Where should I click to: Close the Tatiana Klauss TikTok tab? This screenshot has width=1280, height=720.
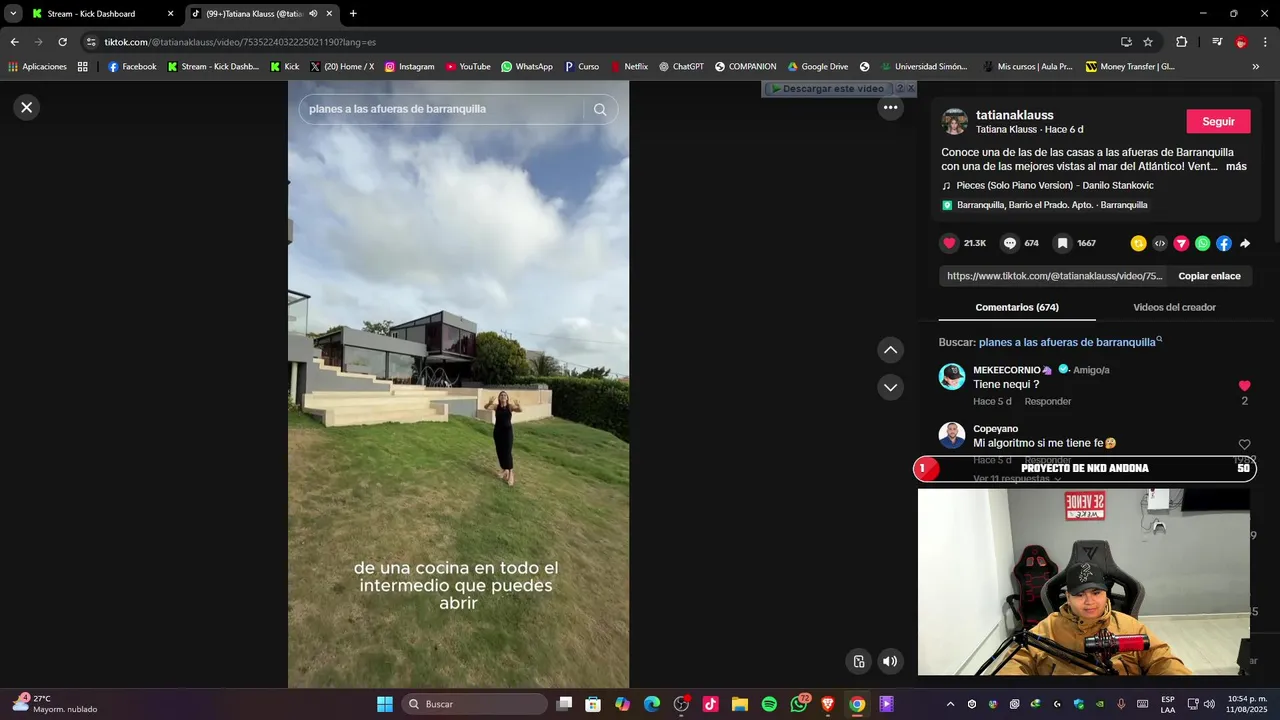(x=329, y=14)
